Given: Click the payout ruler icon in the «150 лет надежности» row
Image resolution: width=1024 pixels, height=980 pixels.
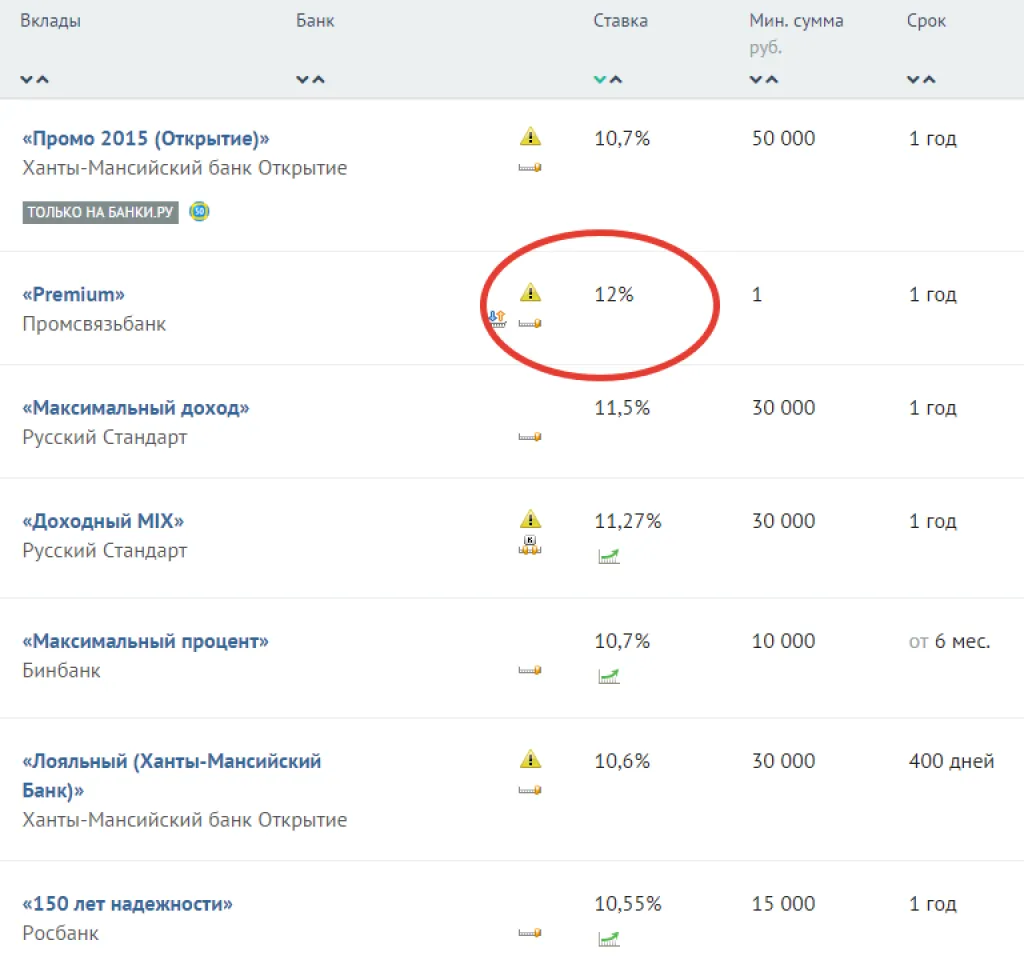Looking at the screenshot, I should click(530, 933).
